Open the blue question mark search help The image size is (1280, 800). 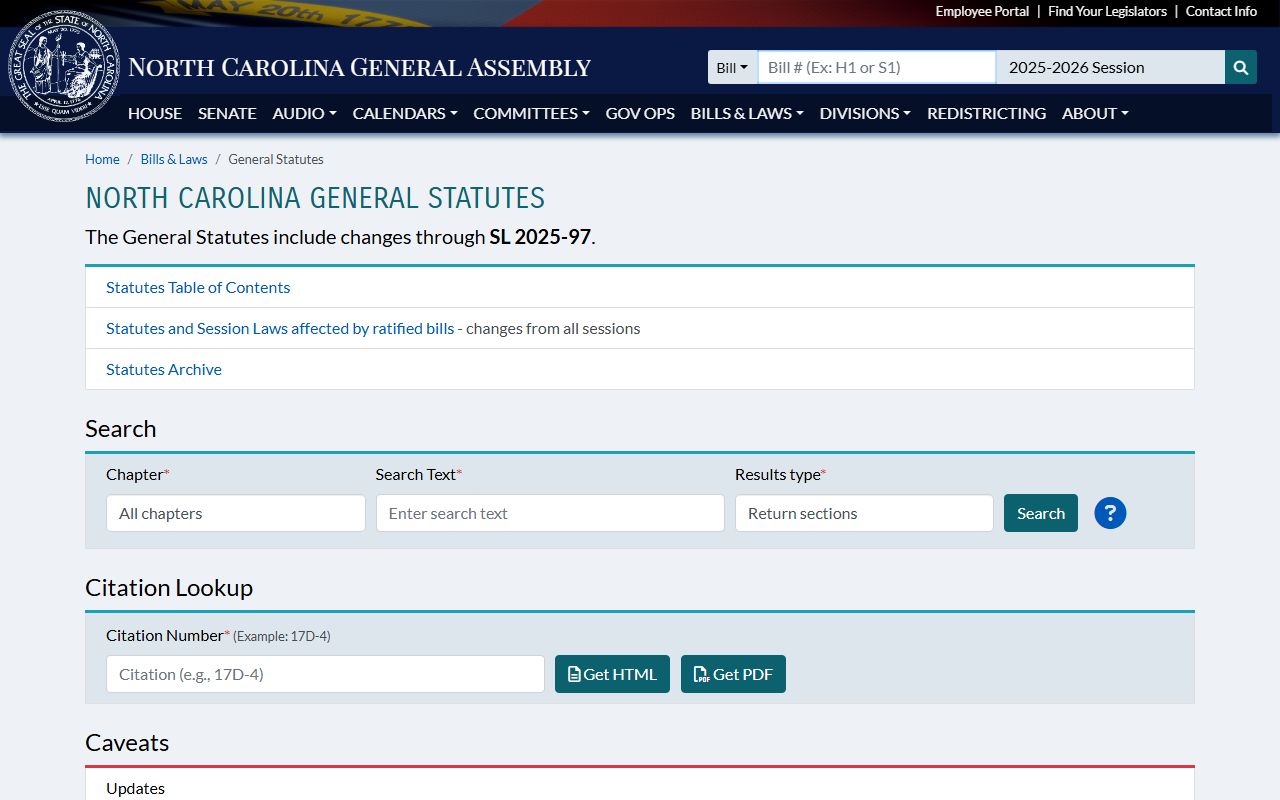[1110, 513]
